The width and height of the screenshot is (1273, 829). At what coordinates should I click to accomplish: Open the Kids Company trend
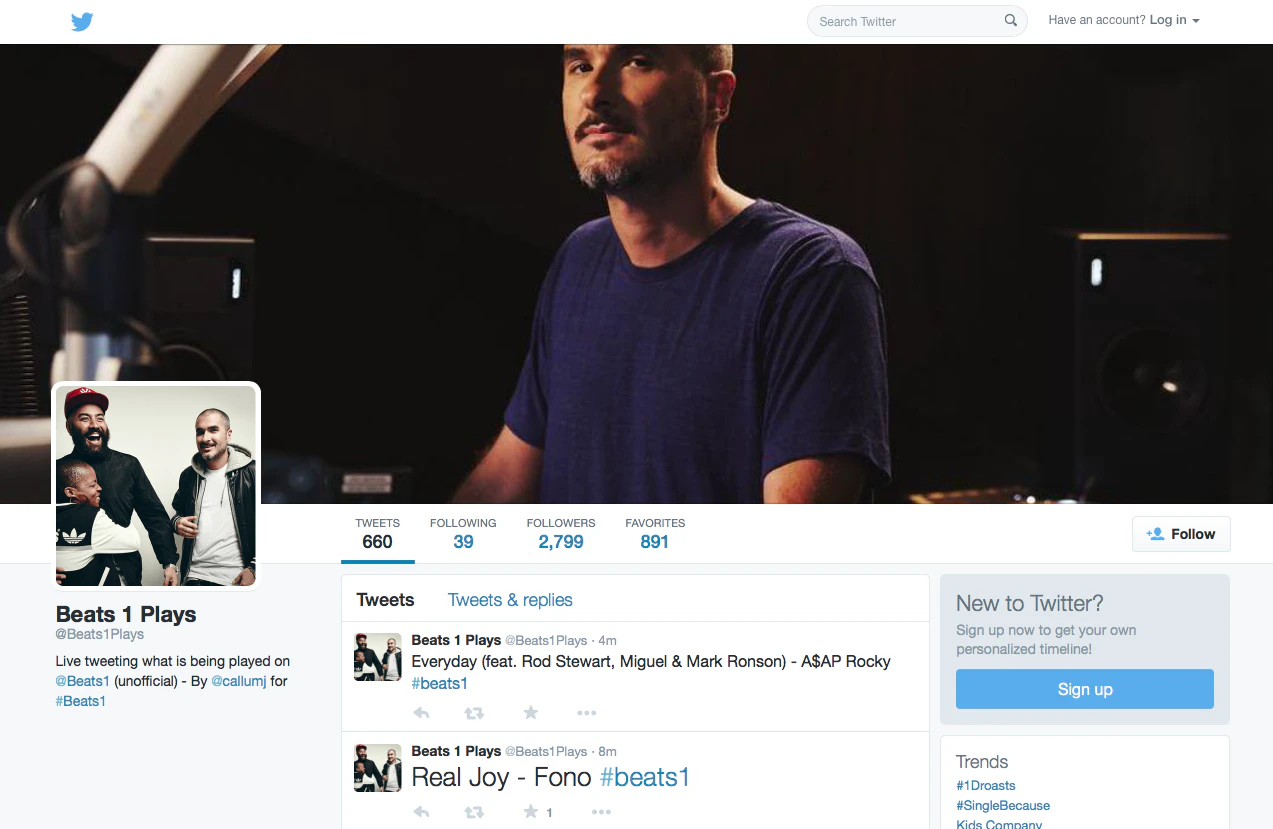coord(999,824)
